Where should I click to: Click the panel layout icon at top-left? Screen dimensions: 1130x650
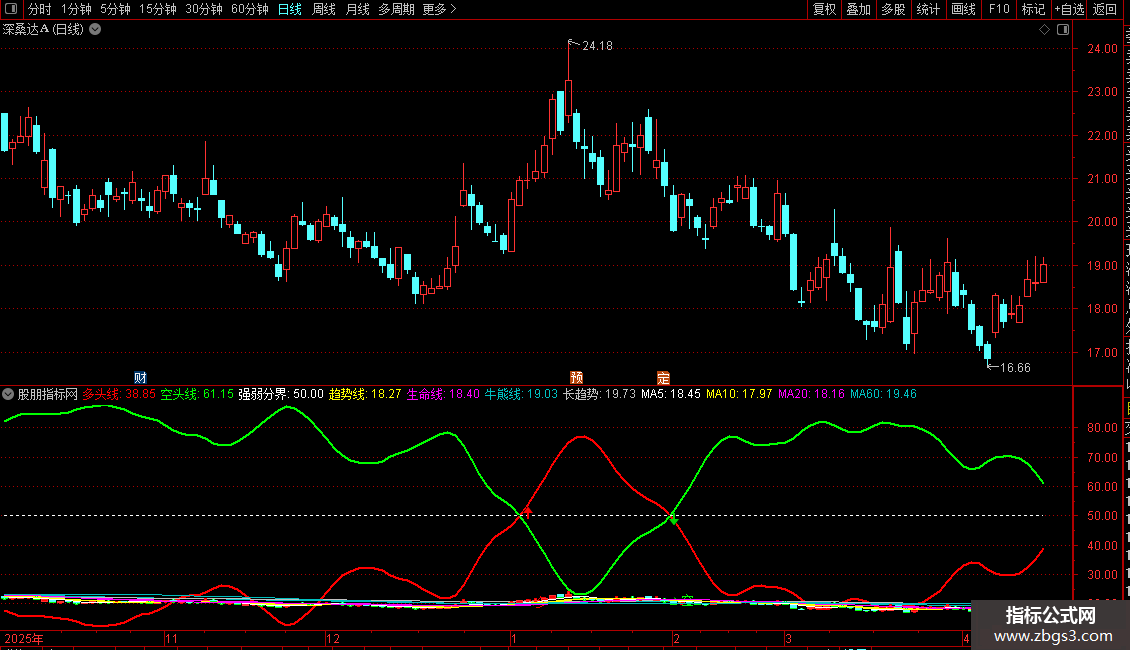coord(11,9)
